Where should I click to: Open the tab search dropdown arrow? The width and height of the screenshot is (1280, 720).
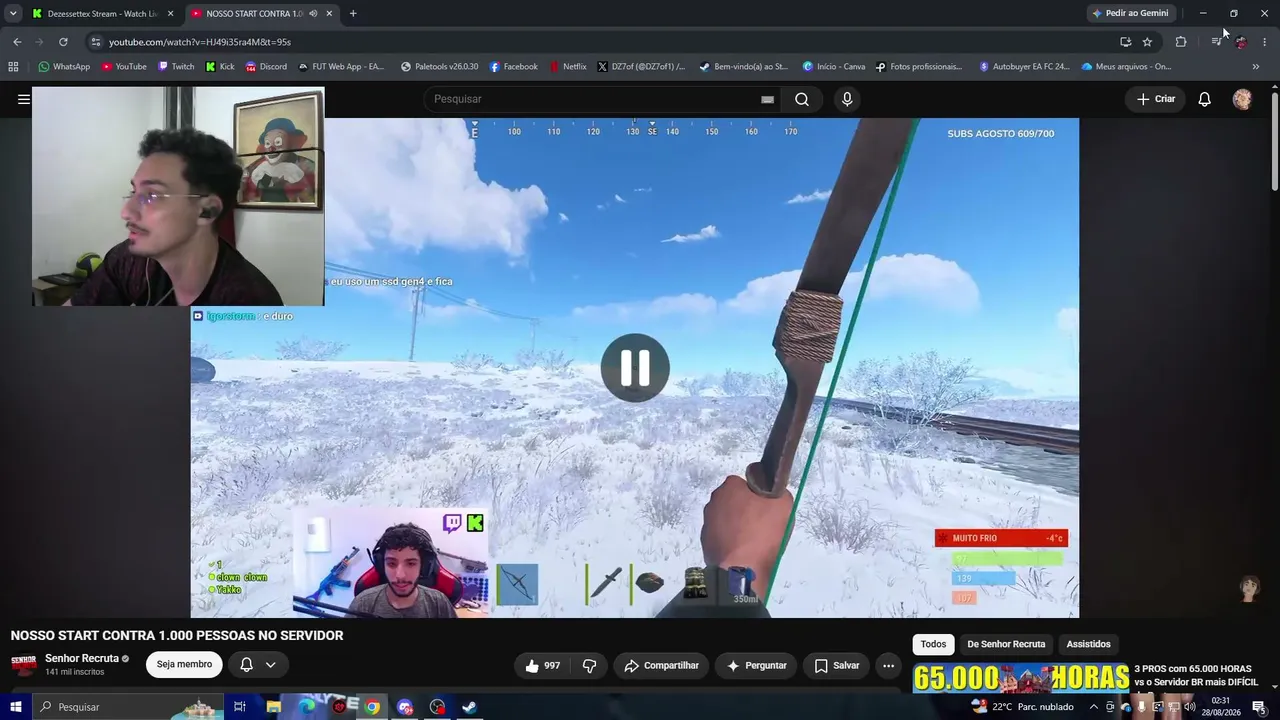[13, 13]
